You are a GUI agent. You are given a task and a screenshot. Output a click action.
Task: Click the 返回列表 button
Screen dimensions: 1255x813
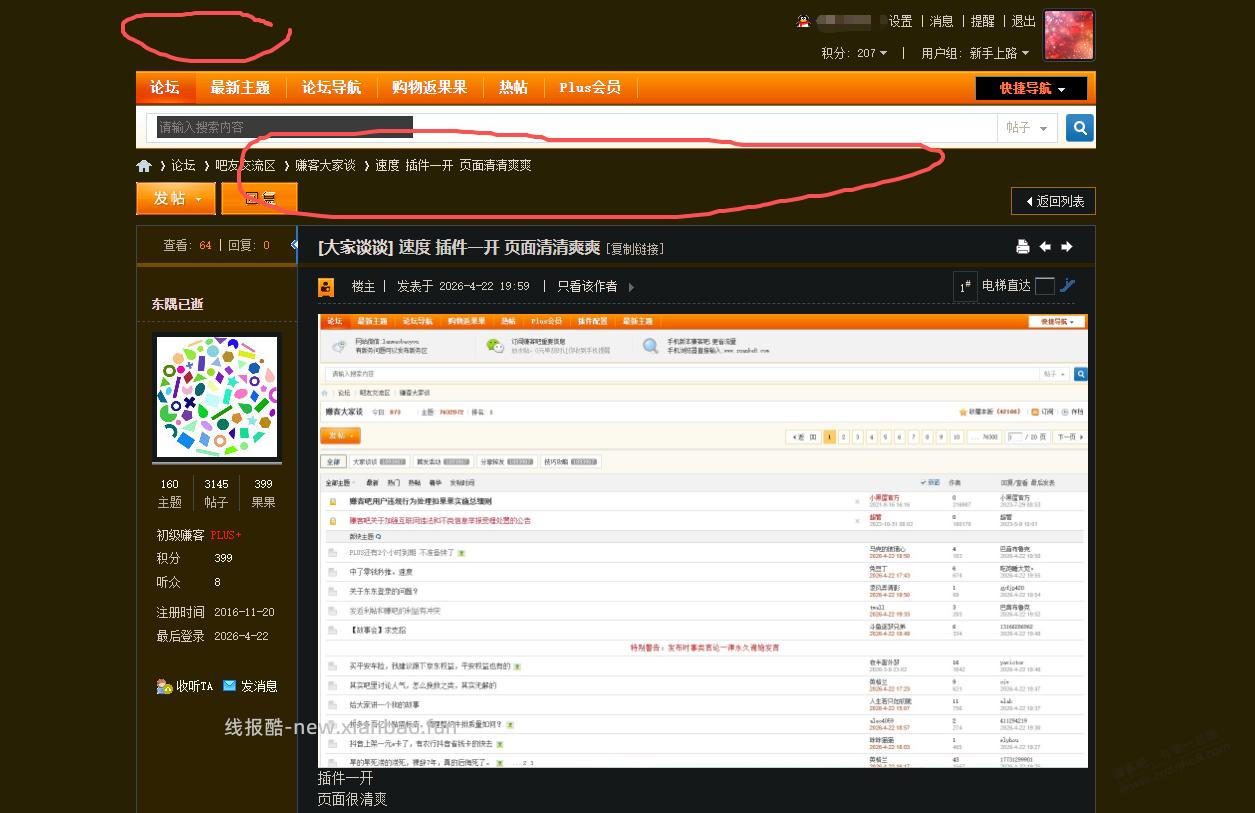click(1053, 201)
